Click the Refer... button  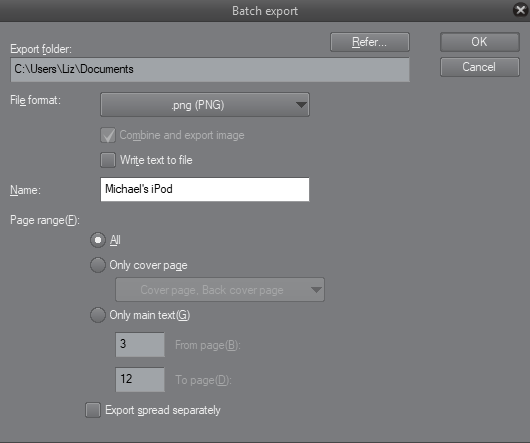coord(370,42)
